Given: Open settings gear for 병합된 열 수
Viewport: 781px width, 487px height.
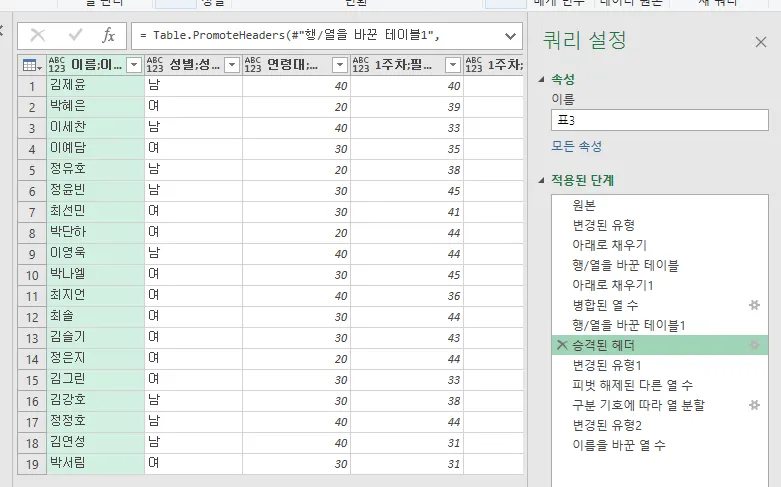Looking at the screenshot, I should (x=754, y=305).
